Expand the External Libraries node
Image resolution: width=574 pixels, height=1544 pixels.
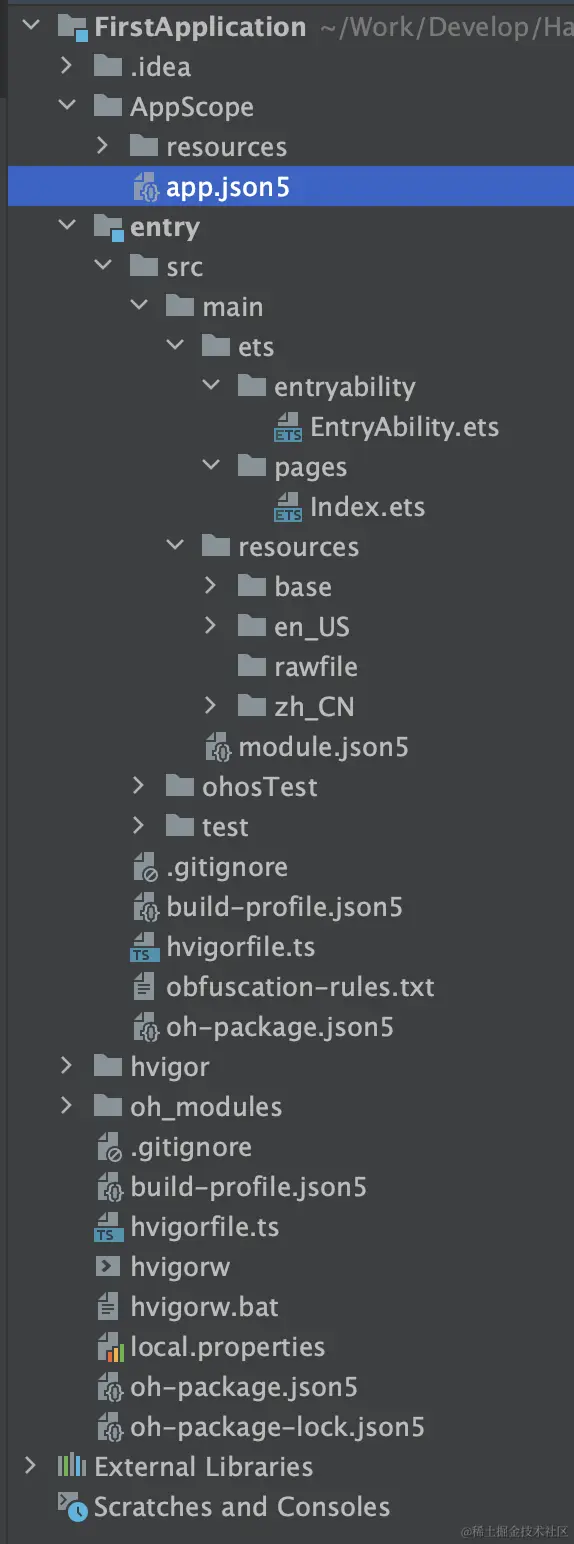point(30,1466)
